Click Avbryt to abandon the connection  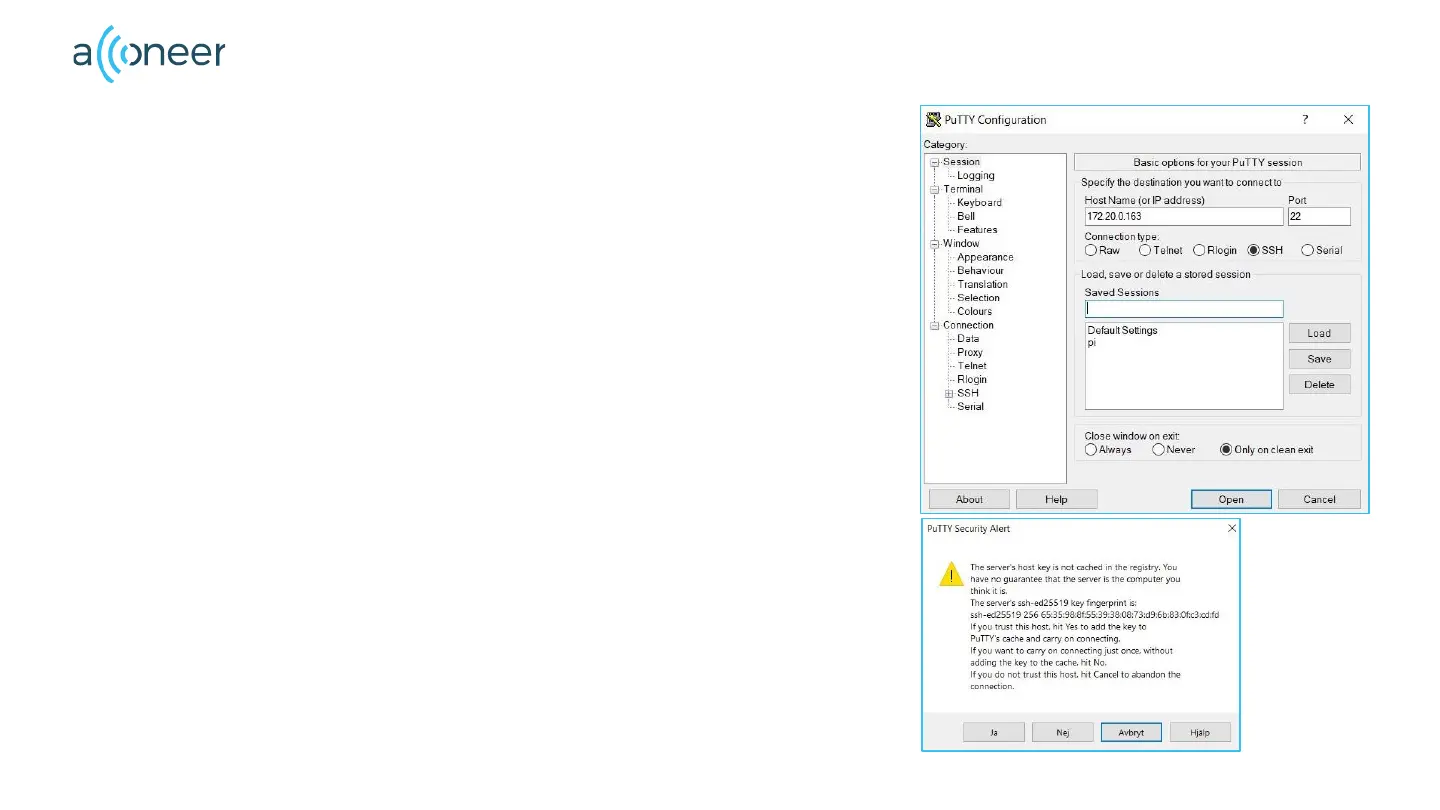click(1131, 732)
